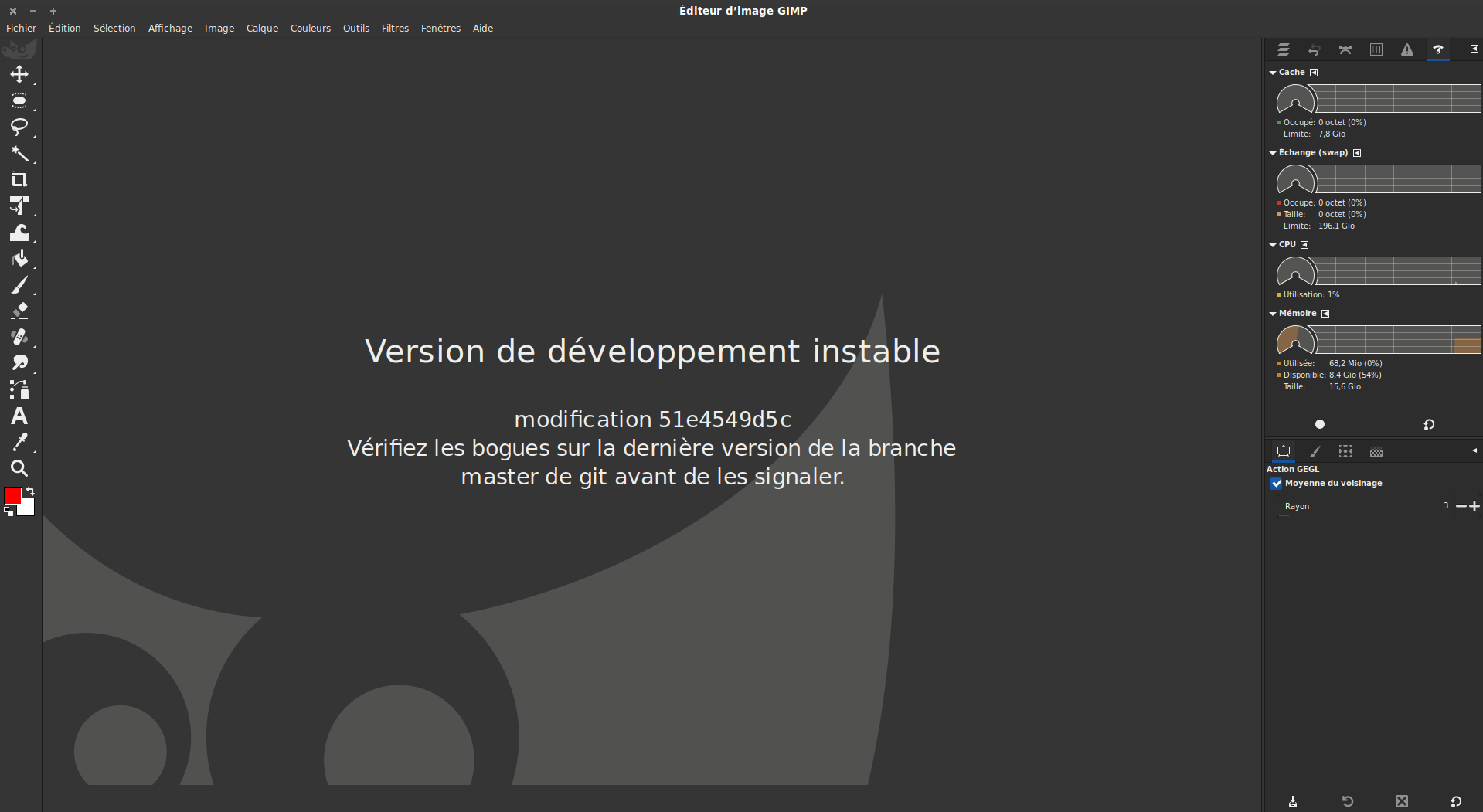Collapse the CPU dashboard group
This screenshot has height=812, width=1483.
1273,245
